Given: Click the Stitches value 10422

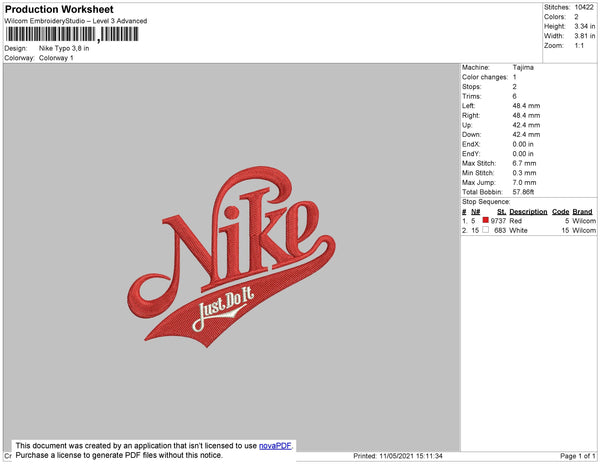Looking at the screenshot, I should point(584,7).
